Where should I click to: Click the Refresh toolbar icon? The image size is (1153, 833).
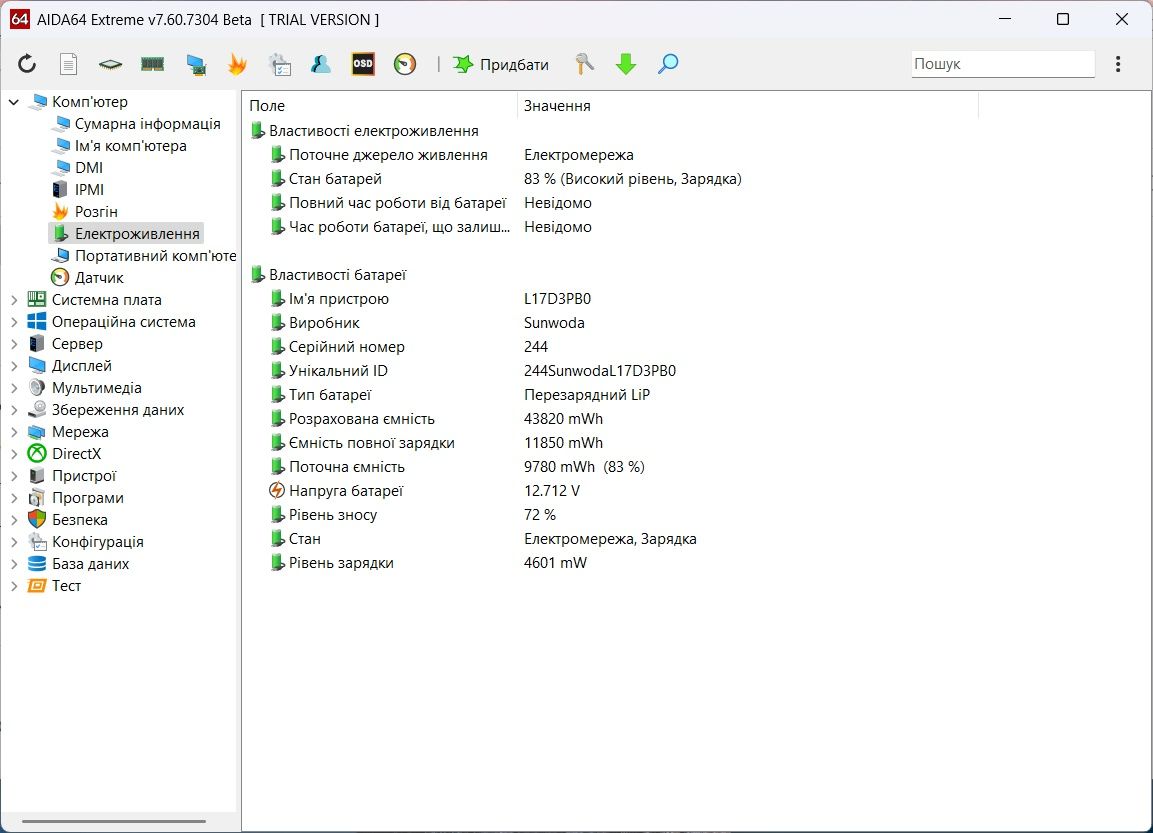pos(27,64)
